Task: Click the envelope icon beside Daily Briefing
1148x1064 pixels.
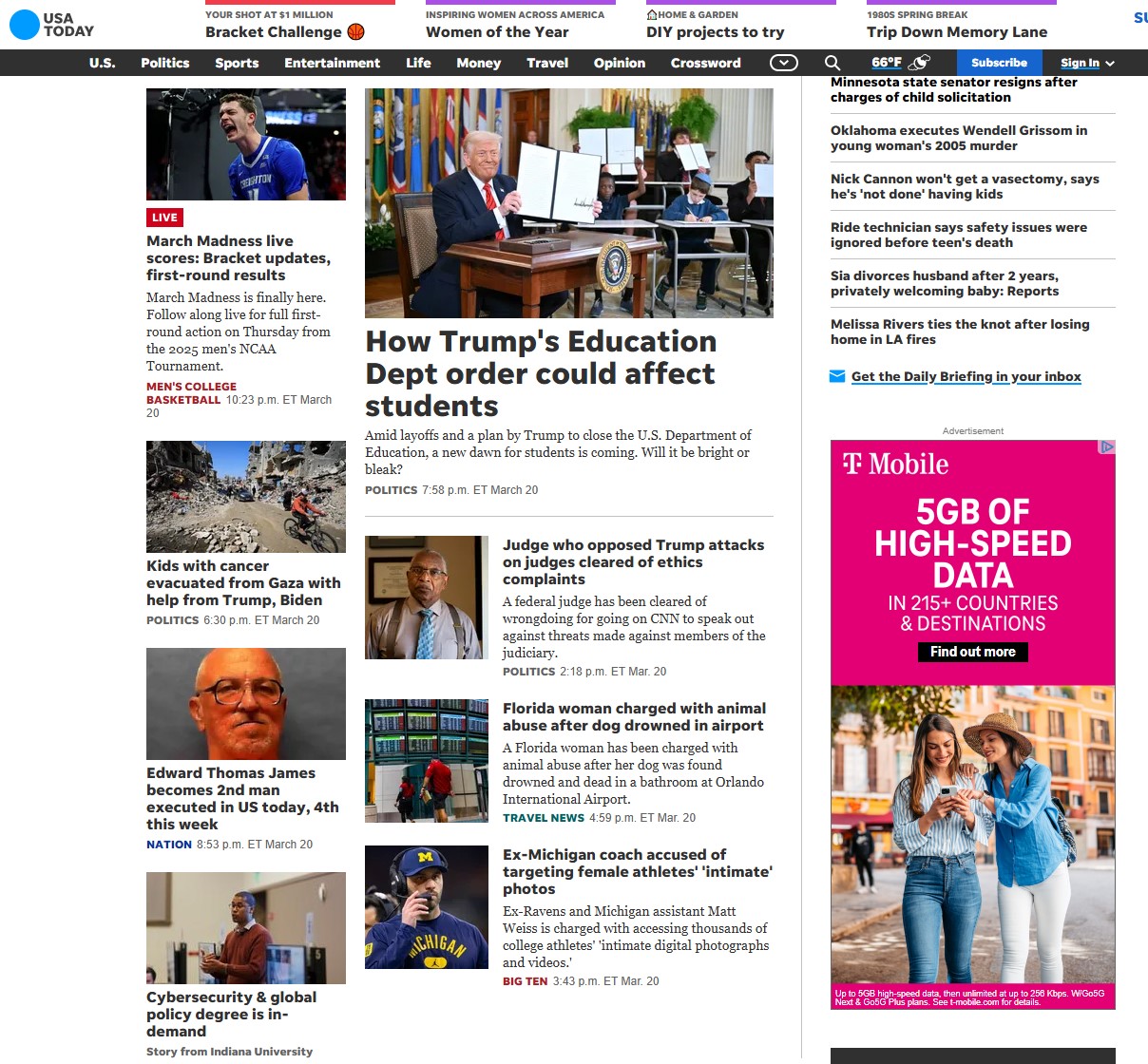Action: click(x=837, y=376)
